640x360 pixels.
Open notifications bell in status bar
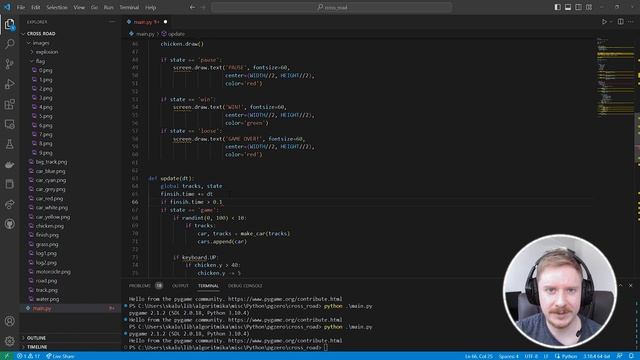(x=631, y=356)
